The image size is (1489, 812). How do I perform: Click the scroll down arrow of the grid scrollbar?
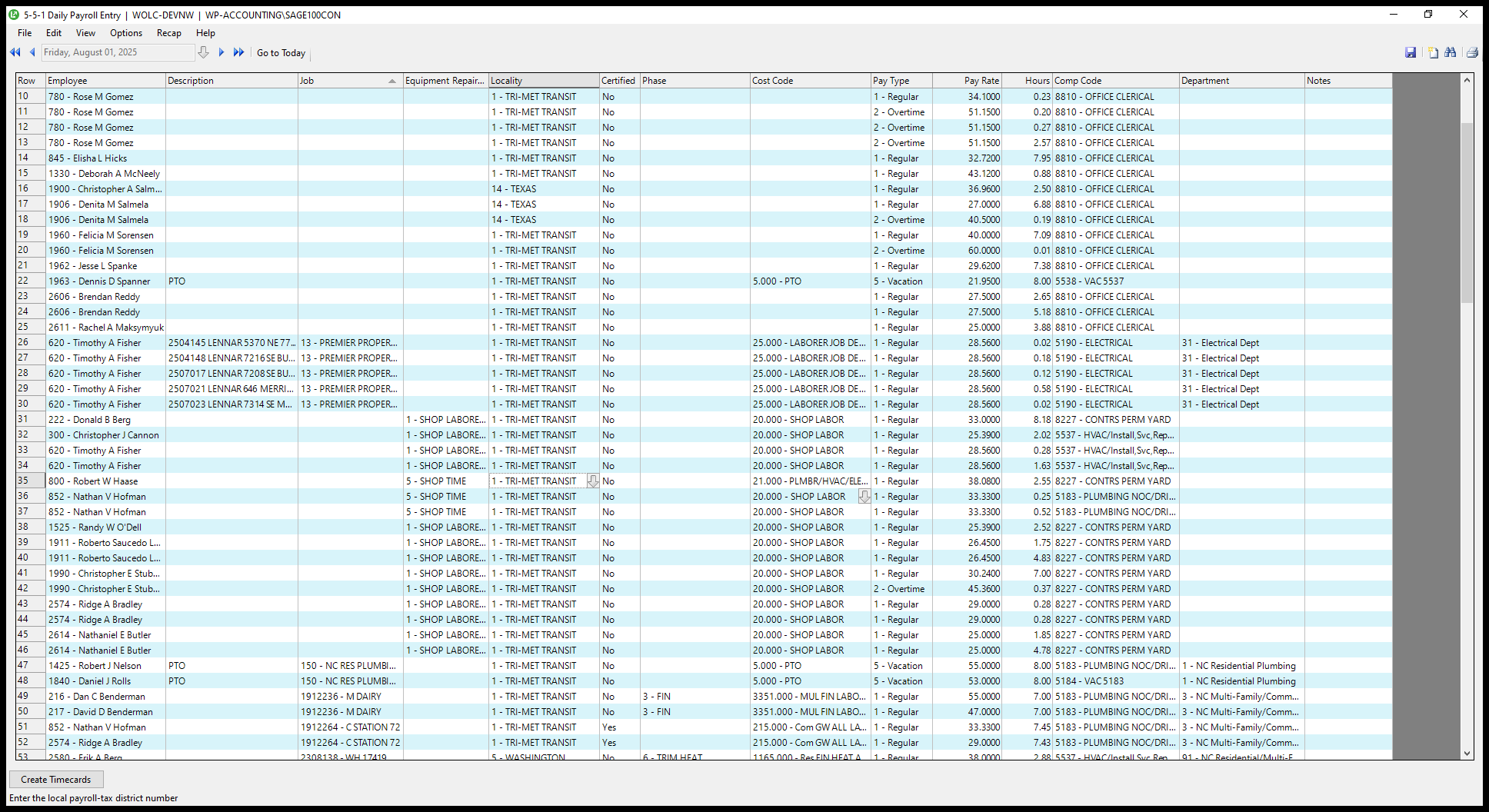1467,754
